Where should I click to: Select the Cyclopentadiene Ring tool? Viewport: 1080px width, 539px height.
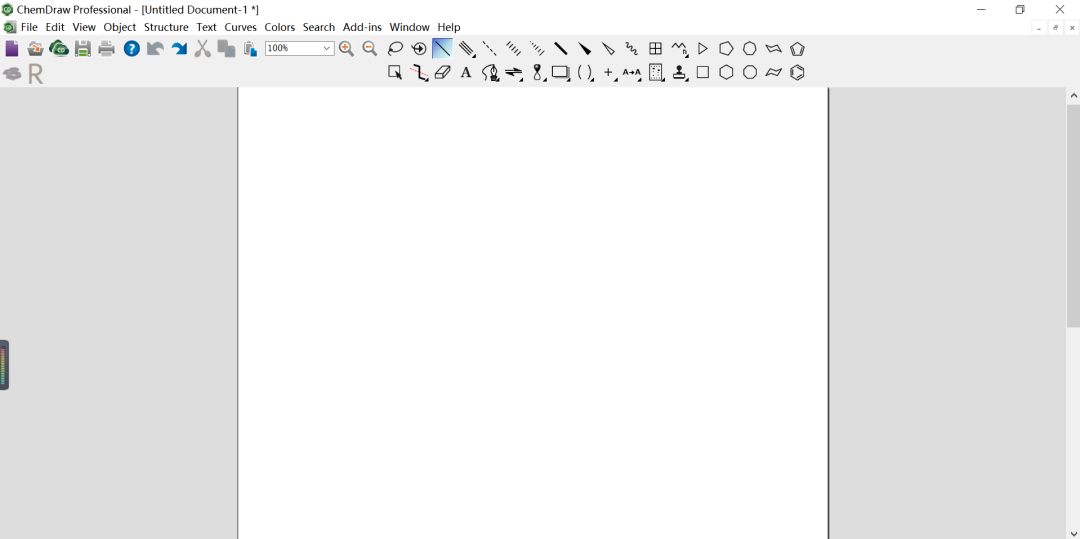pos(797,48)
